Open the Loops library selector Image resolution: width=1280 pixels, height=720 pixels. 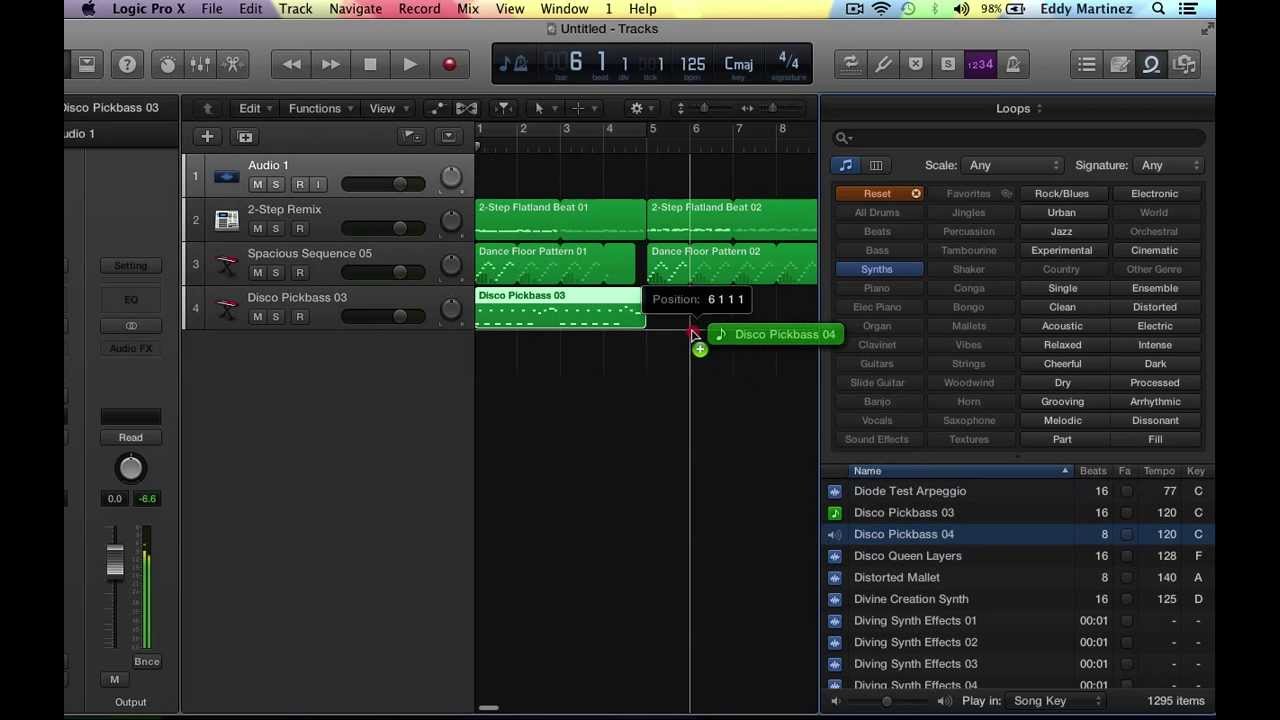pyautogui.click(x=1019, y=108)
